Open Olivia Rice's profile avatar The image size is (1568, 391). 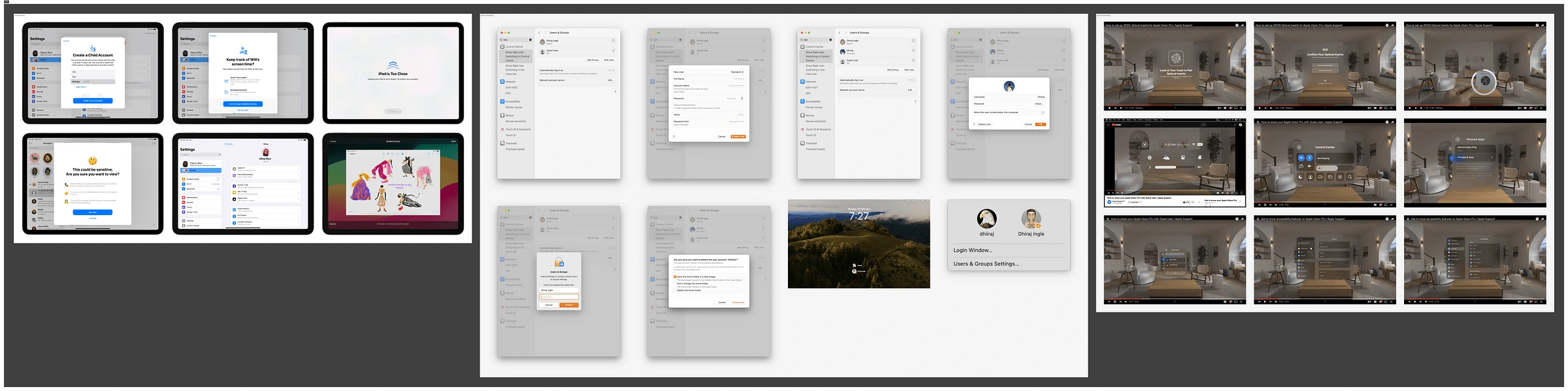point(266,152)
